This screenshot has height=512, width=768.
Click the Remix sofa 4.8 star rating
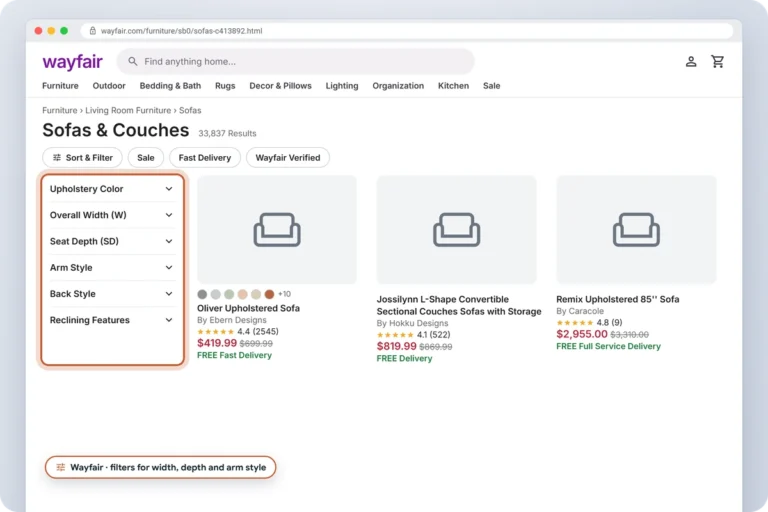(589, 322)
